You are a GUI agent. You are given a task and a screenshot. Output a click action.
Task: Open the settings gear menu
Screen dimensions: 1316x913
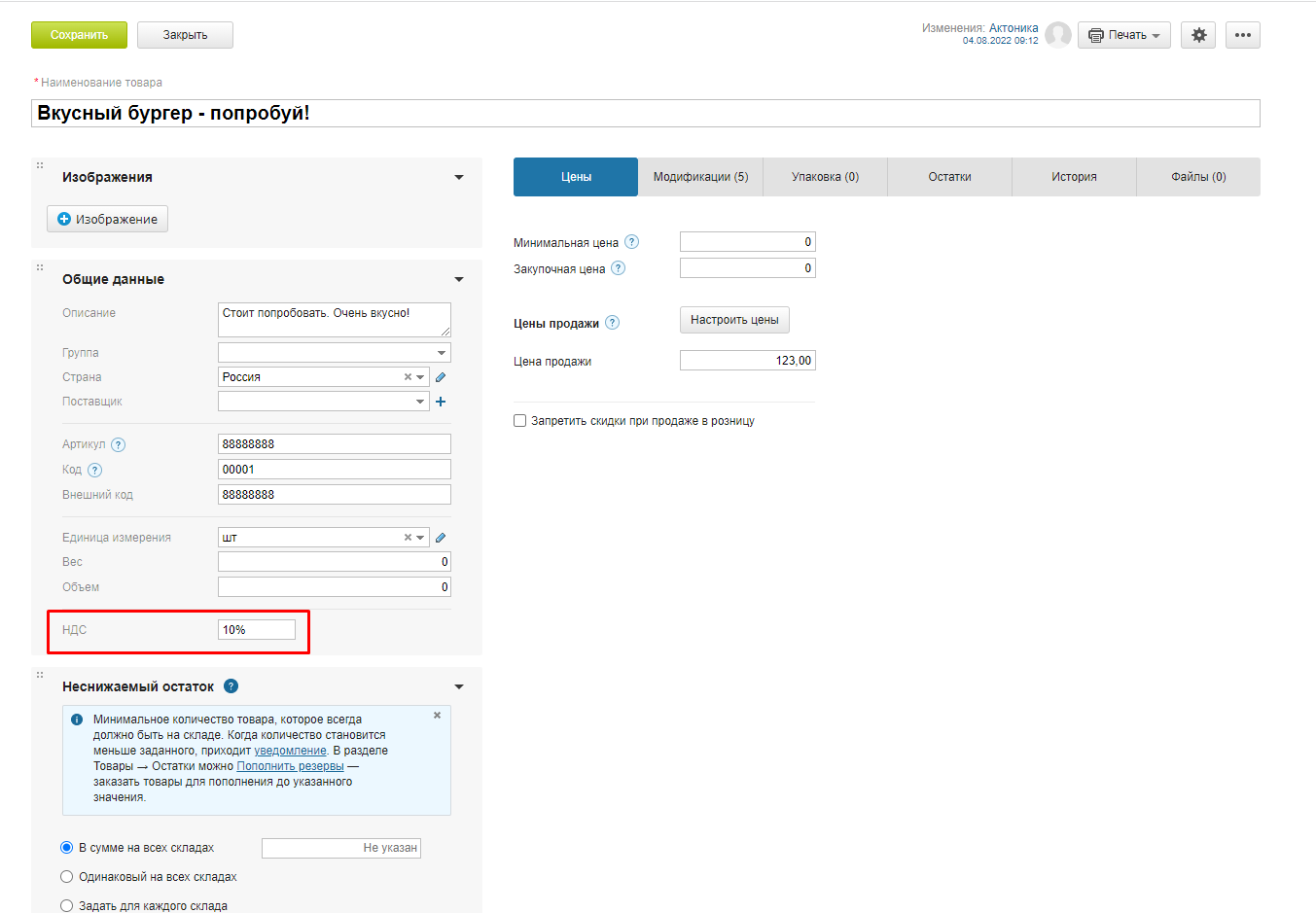[1198, 35]
